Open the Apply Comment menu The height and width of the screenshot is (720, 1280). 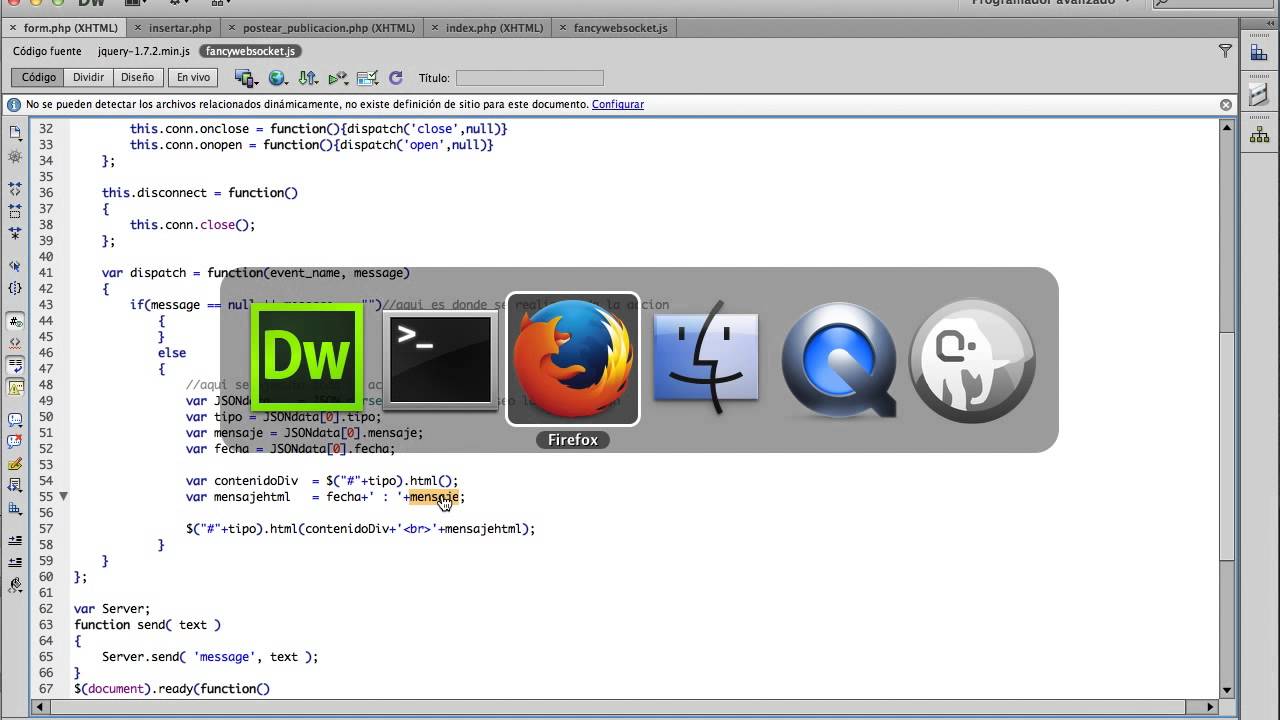pos(15,420)
